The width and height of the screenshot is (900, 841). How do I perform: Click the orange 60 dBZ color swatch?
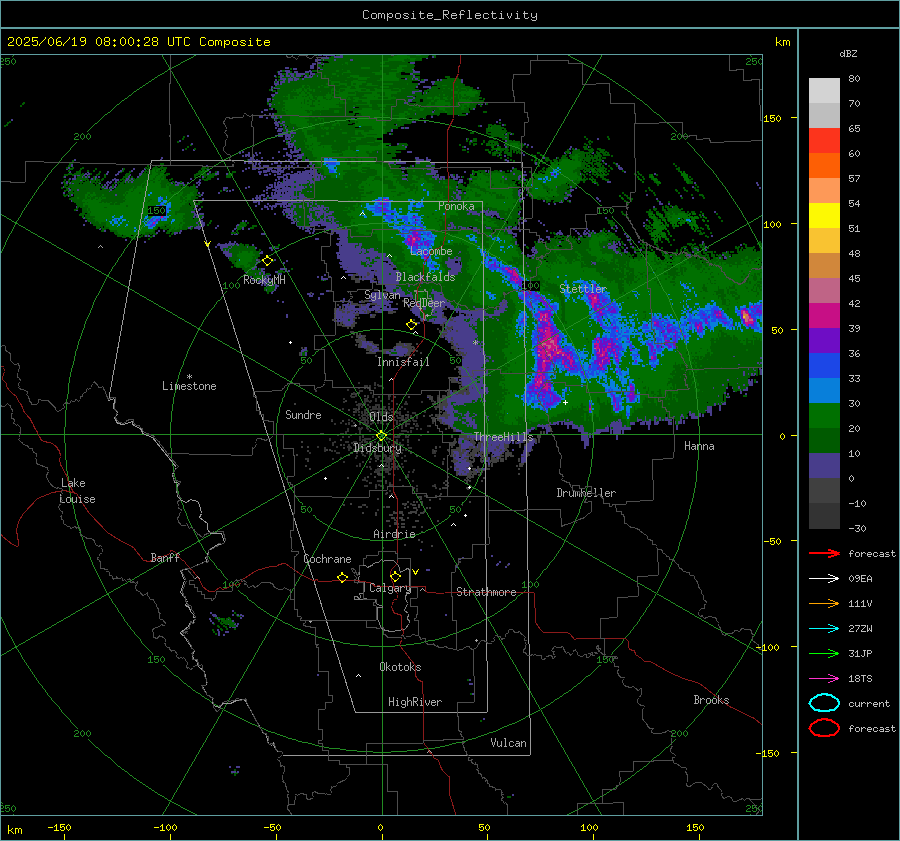[x=824, y=166]
